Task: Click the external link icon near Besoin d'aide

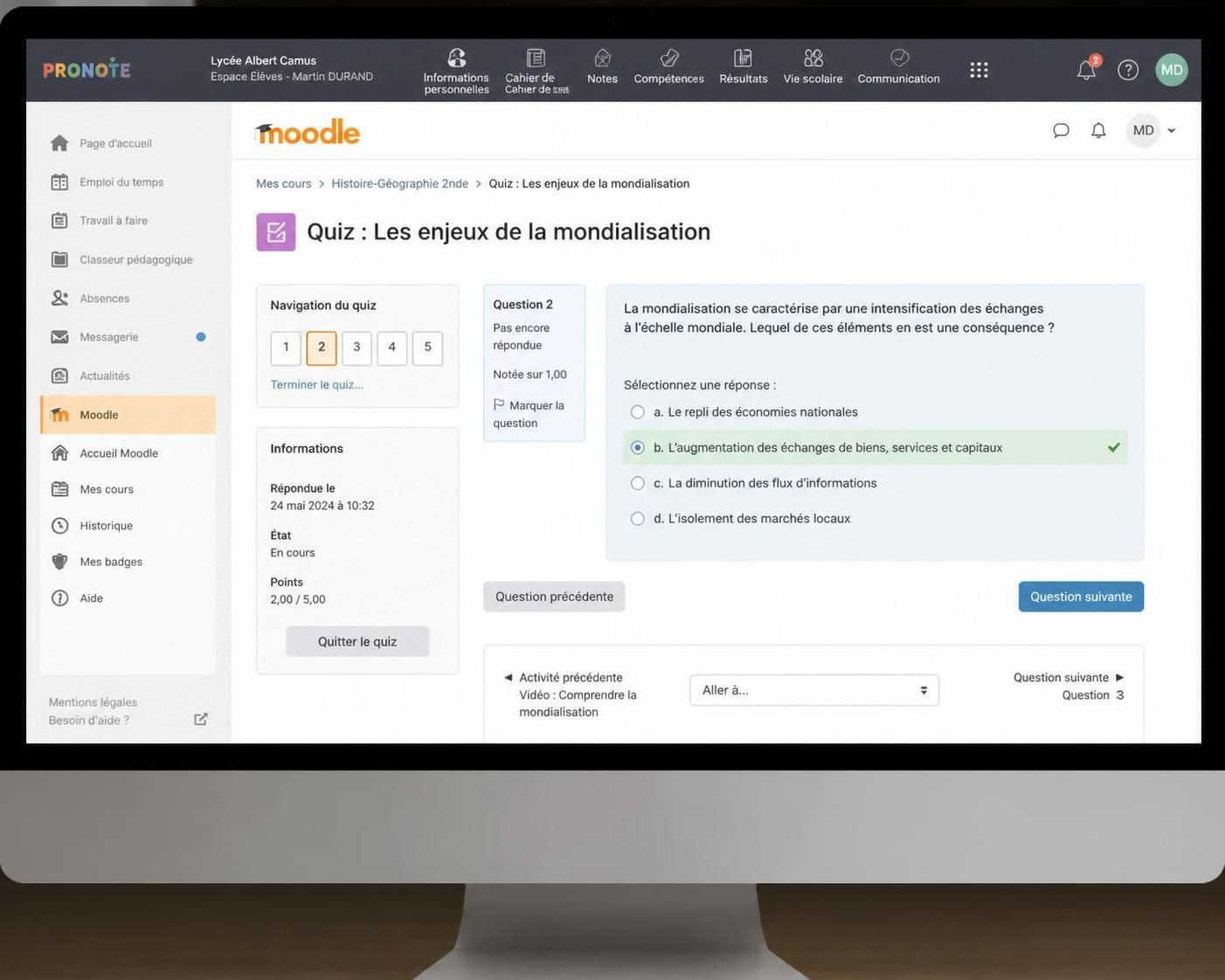Action: (x=201, y=719)
